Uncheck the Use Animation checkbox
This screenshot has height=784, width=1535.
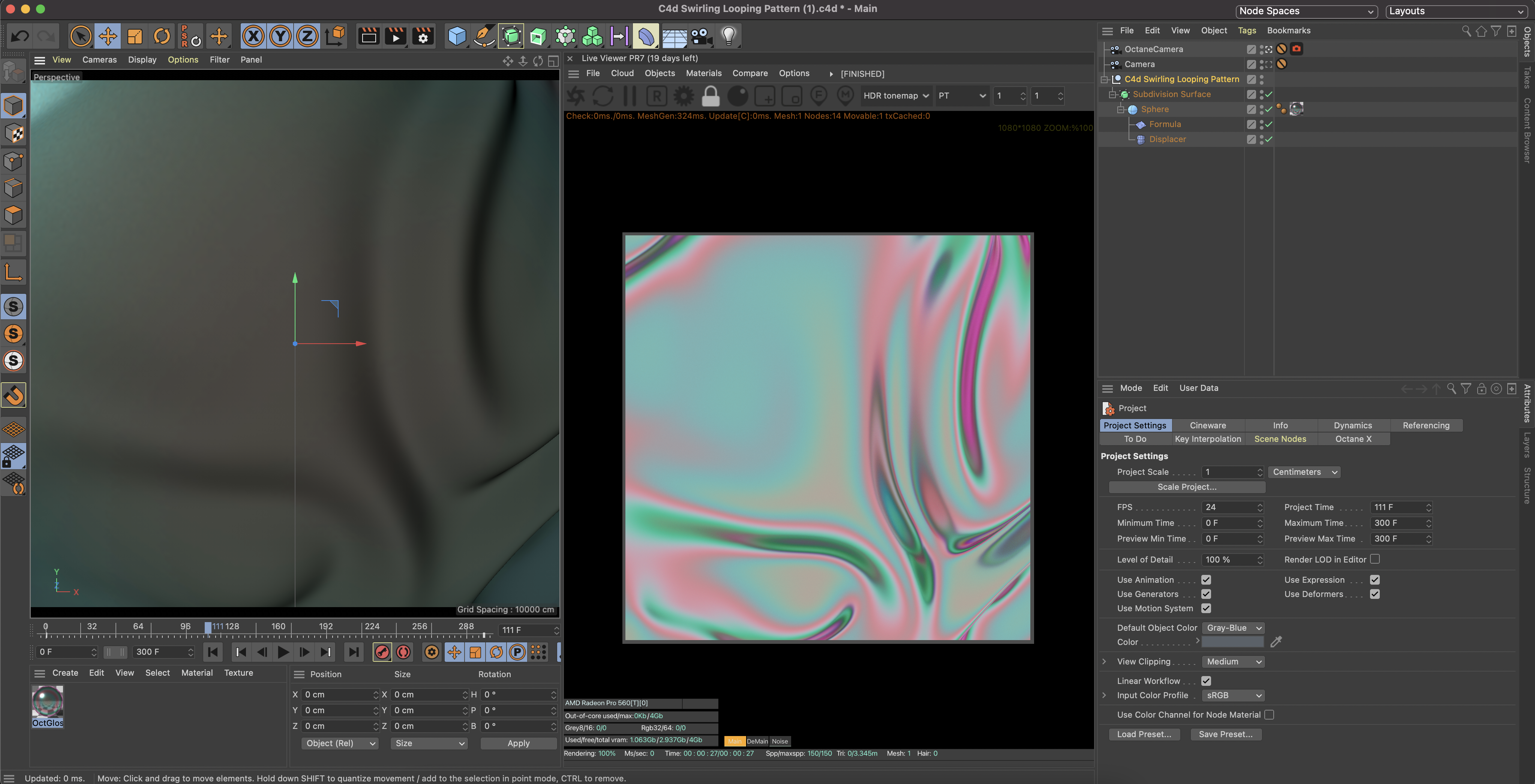[x=1205, y=580]
